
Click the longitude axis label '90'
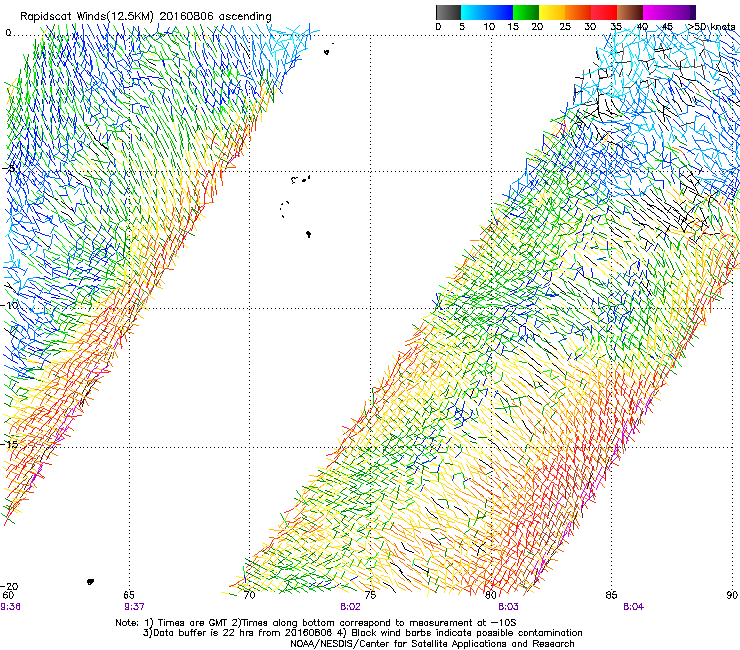[x=732, y=595]
